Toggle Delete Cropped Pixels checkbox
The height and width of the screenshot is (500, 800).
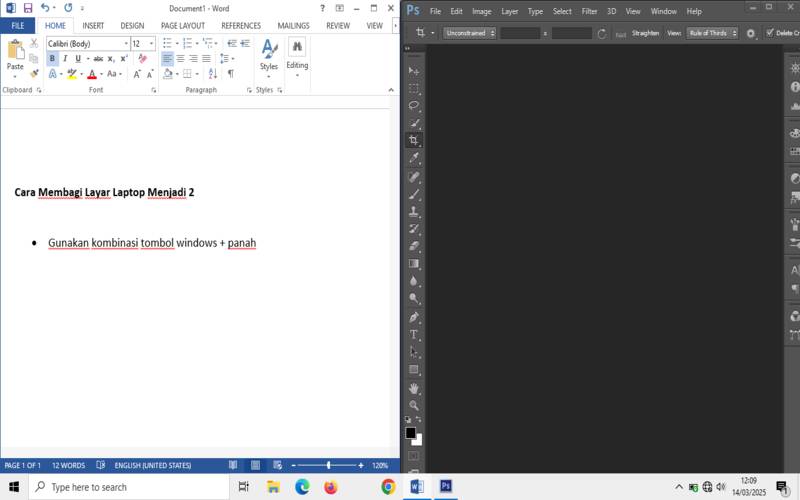coord(770,33)
